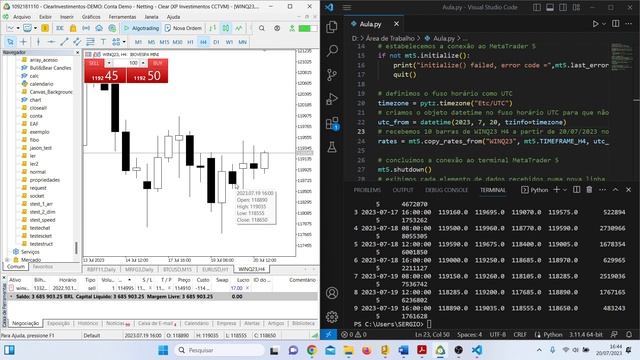Switch chart to M15 timeframe

[164, 42]
